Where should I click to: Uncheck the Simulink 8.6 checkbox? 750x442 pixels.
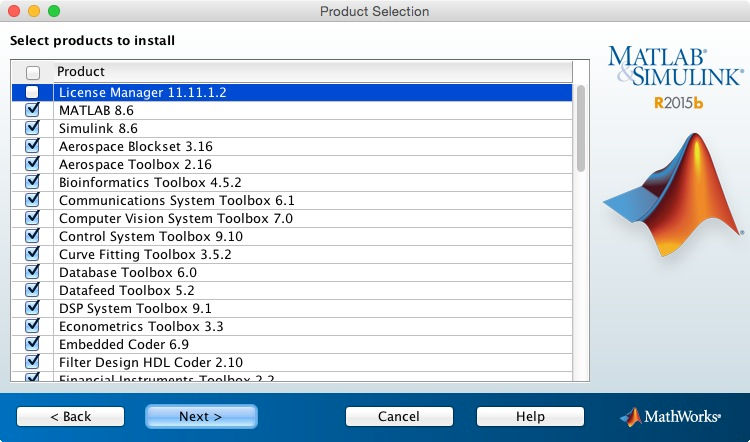point(32,128)
